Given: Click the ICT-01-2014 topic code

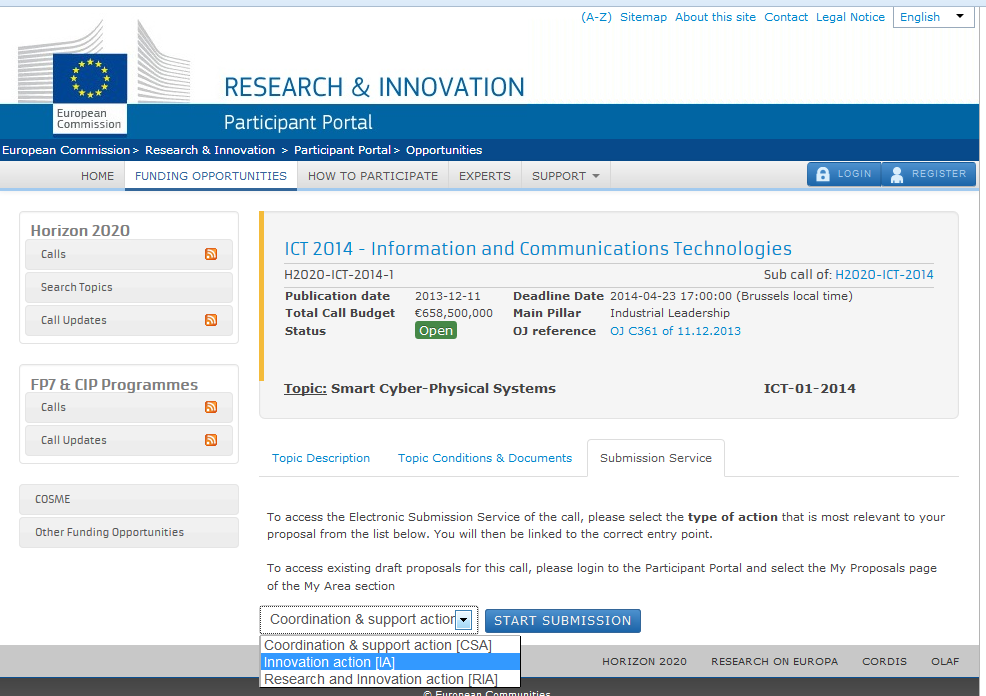Looking at the screenshot, I should coord(810,389).
